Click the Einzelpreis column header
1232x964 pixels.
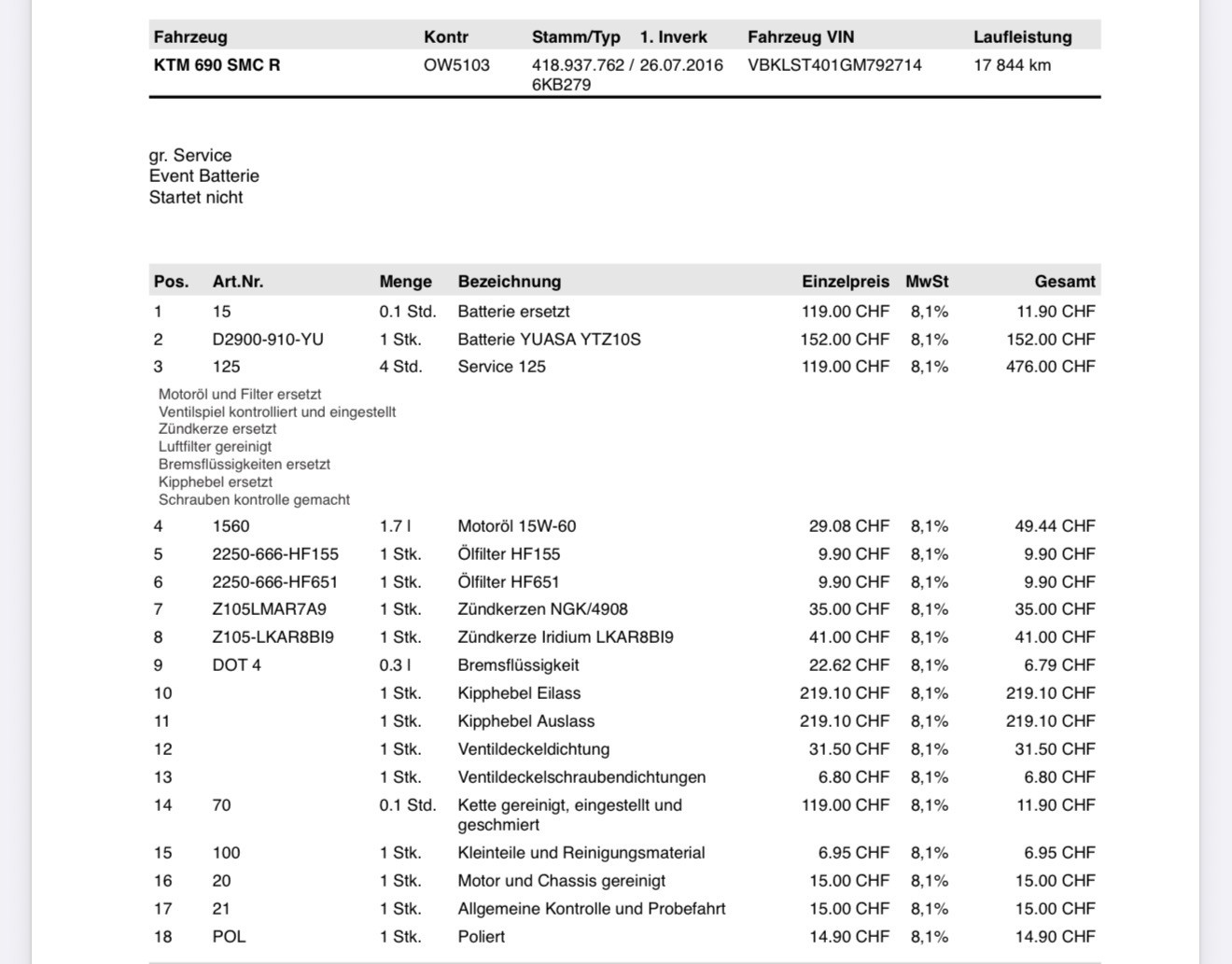846,282
